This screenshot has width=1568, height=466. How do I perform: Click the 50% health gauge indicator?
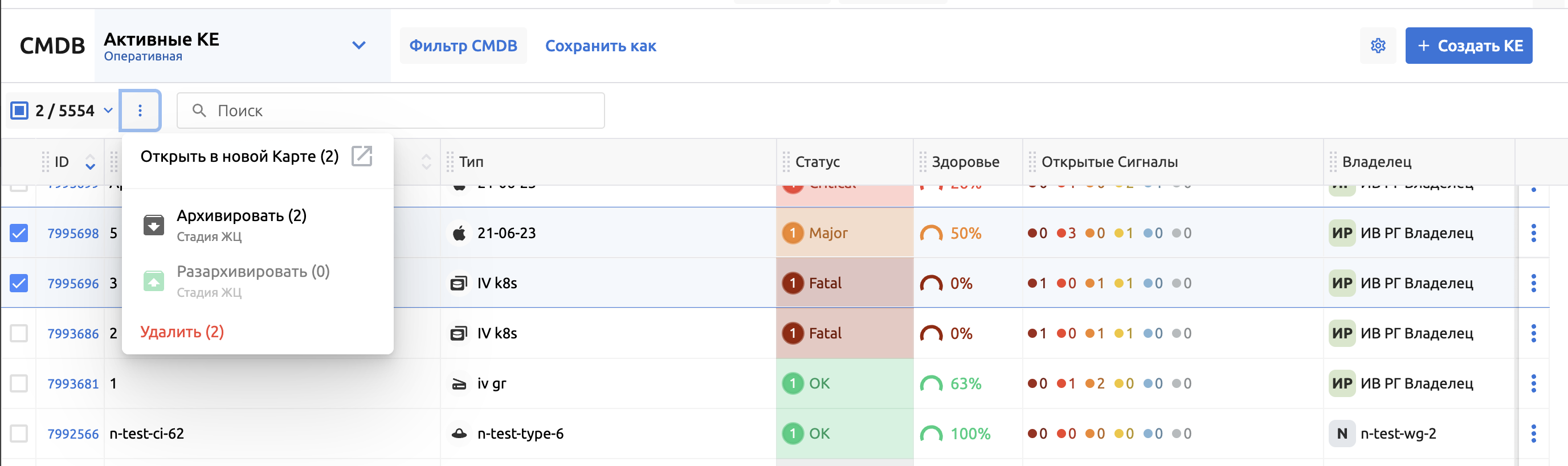pyautogui.click(x=930, y=234)
